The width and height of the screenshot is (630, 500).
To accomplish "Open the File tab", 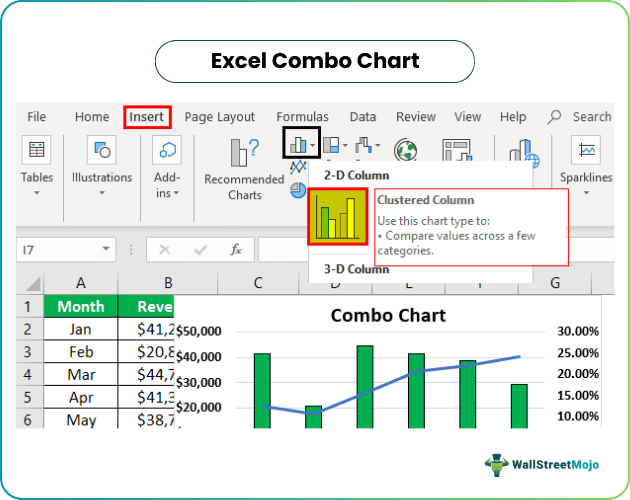I will pyautogui.click(x=37, y=117).
